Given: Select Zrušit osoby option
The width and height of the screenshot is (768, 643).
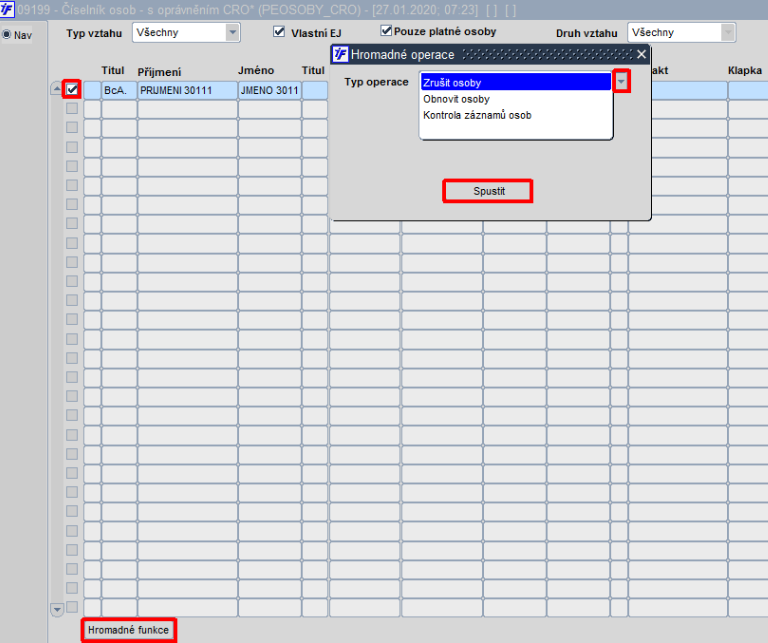Looking at the screenshot, I should pyautogui.click(x=516, y=82).
